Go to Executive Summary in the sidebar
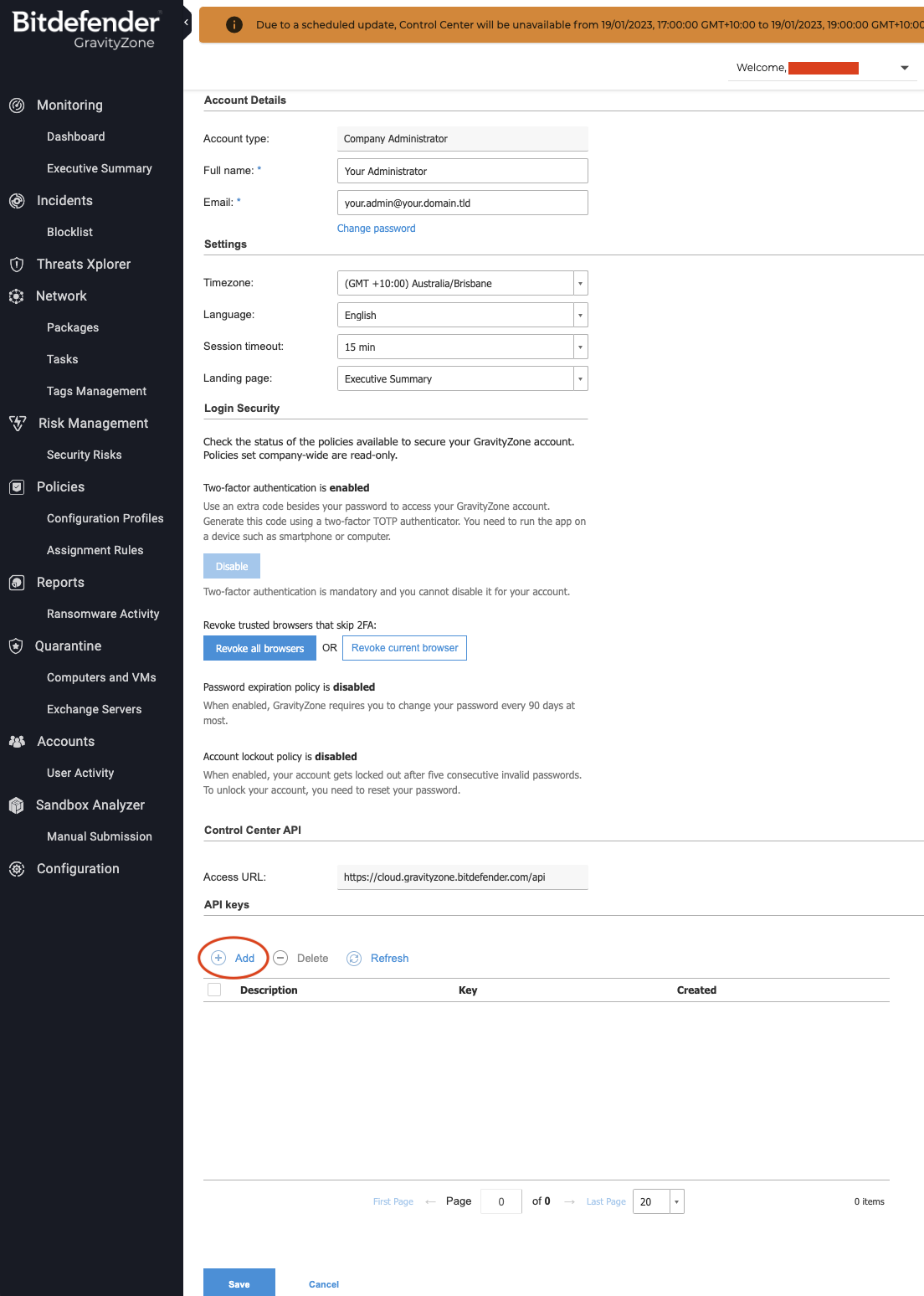Screen dimensions: 924x1296 (99, 168)
